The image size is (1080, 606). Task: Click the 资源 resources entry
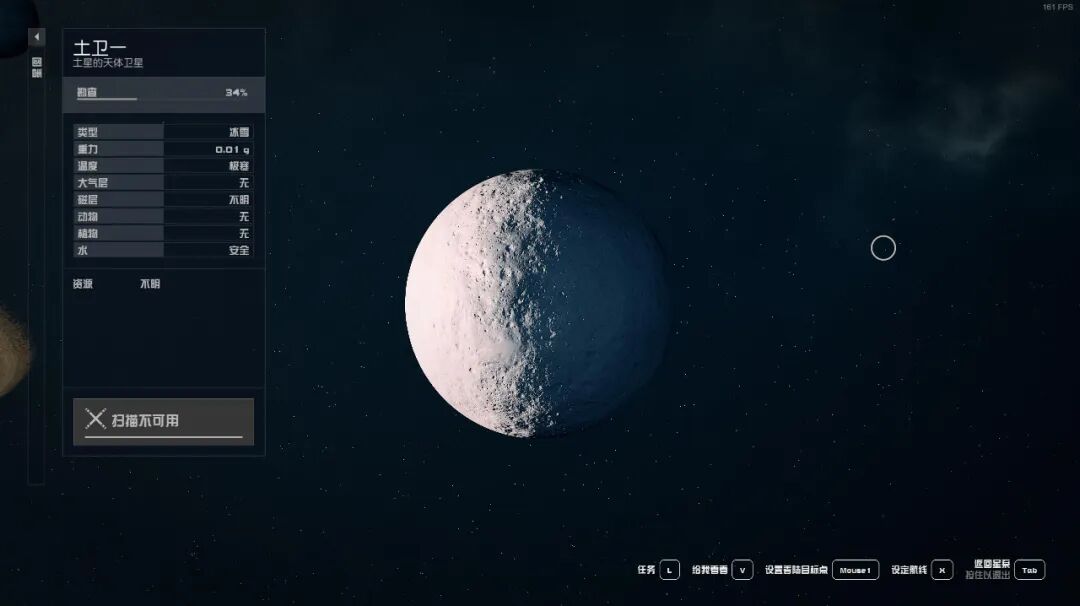(116, 284)
